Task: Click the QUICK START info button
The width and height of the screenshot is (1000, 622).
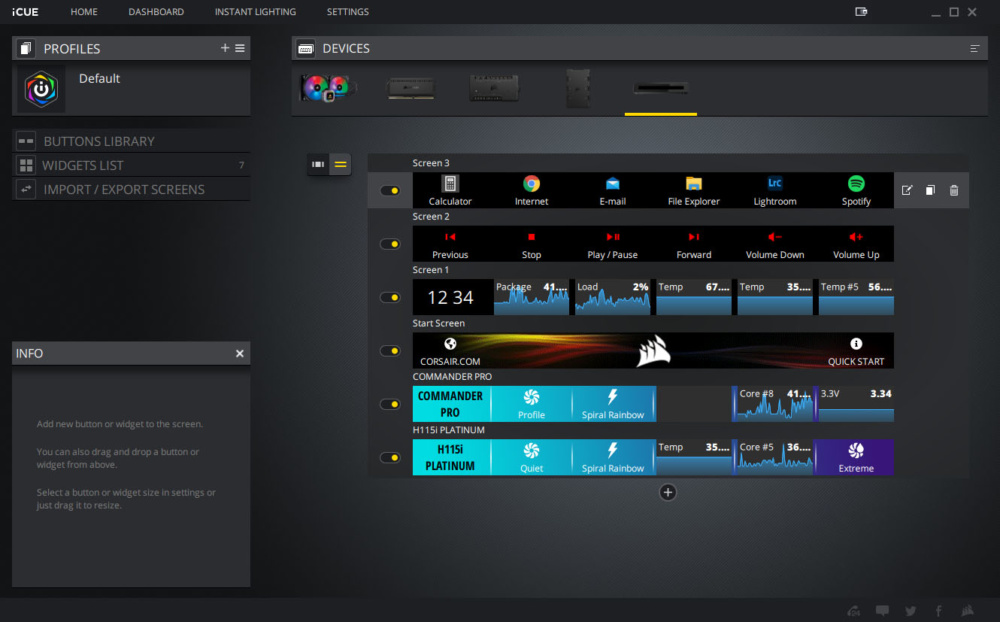Action: point(856,351)
